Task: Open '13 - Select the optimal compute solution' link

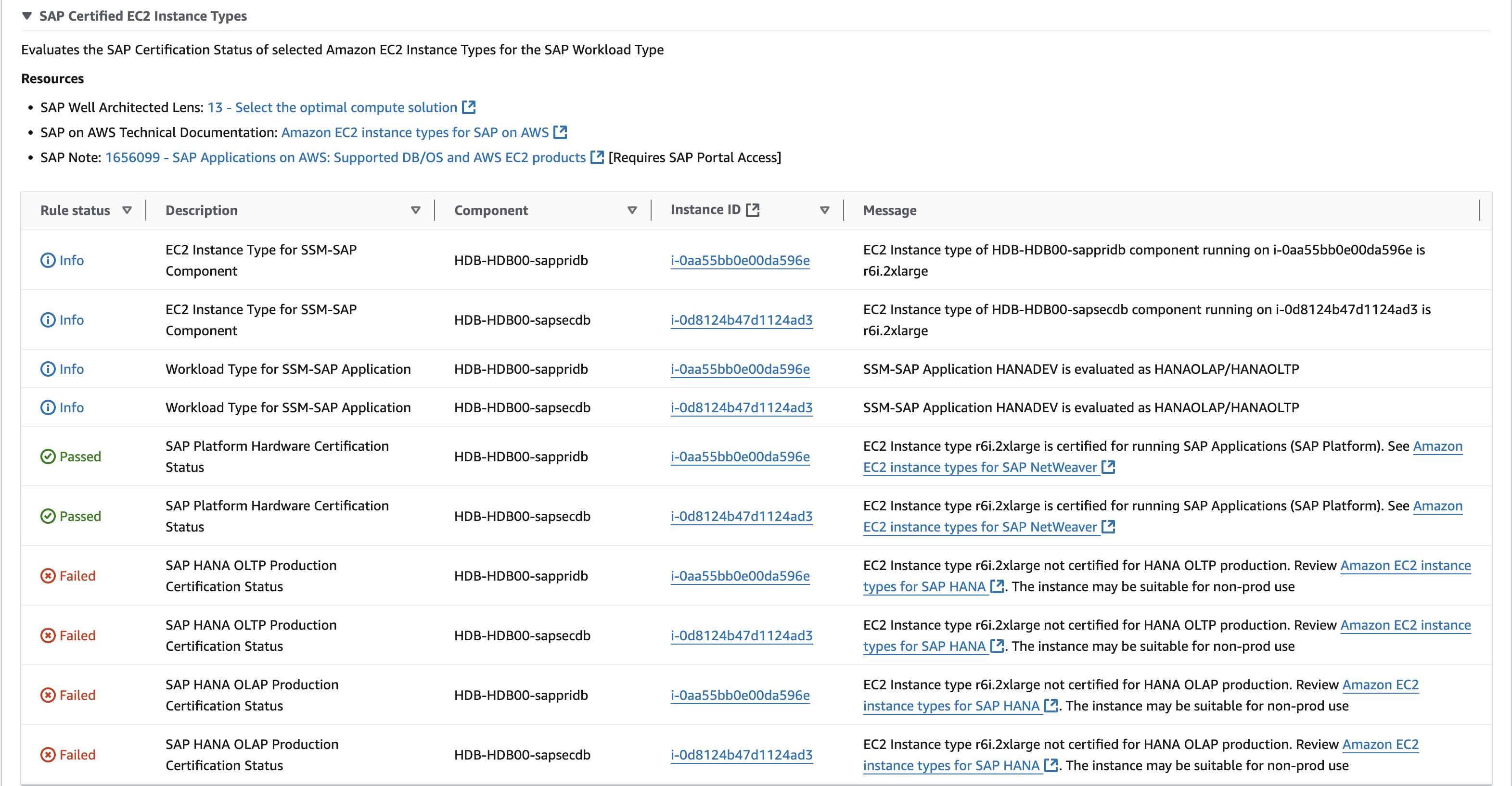Action: 332,107
